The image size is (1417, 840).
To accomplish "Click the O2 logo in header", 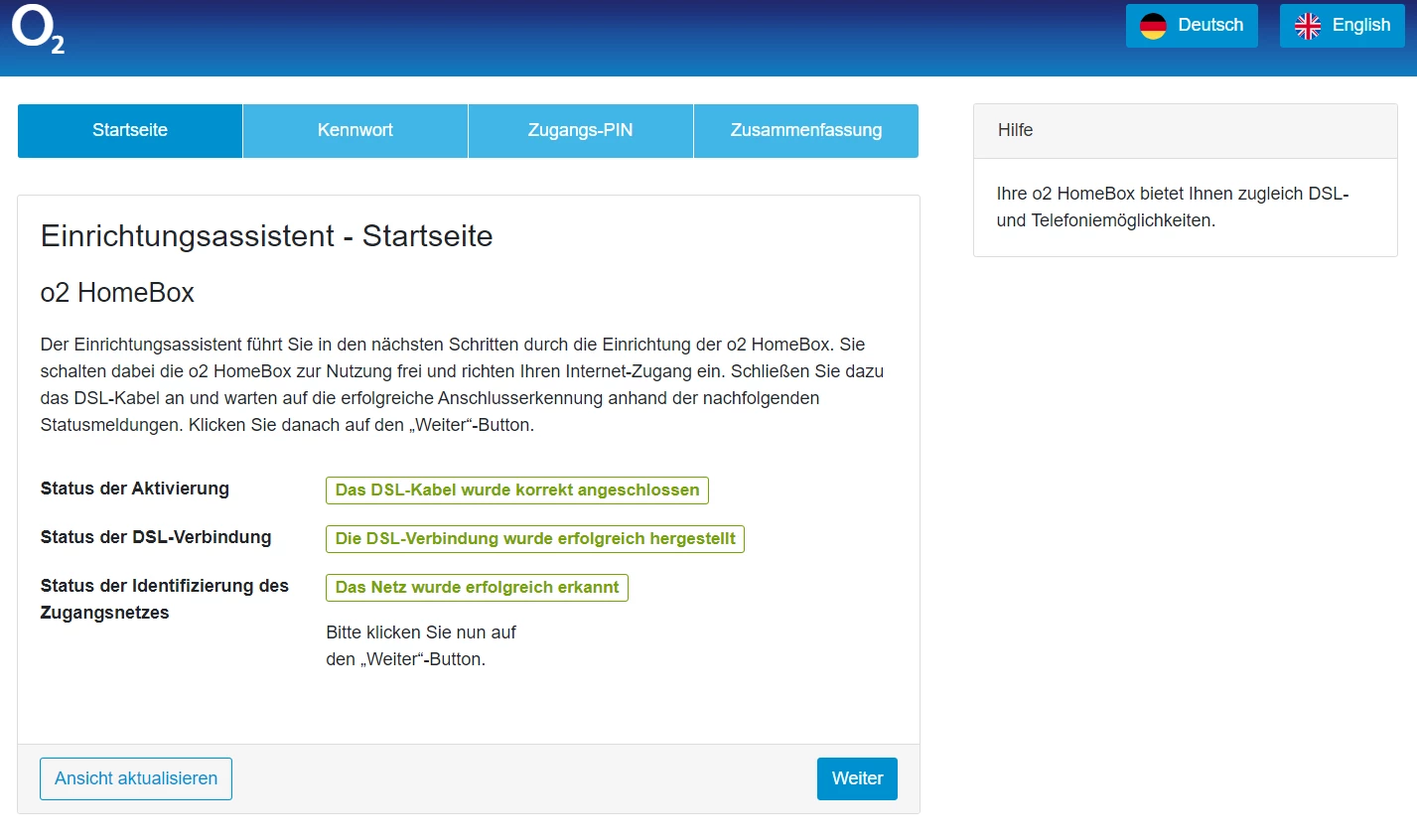I will [x=38, y=30].
